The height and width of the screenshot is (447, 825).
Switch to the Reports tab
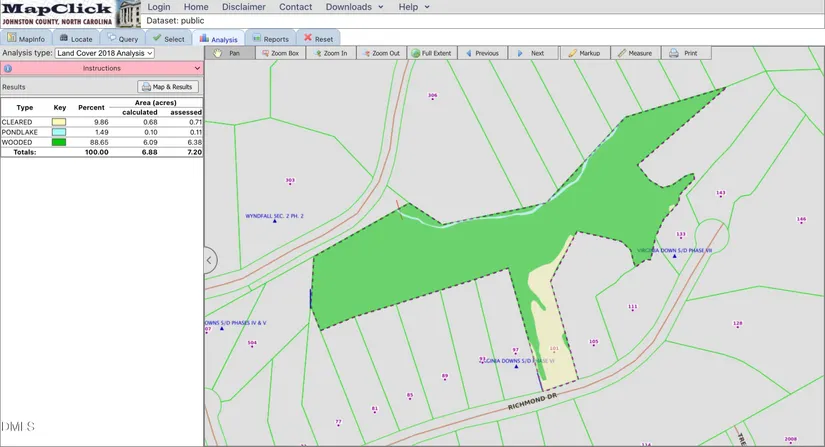point(270,39)
